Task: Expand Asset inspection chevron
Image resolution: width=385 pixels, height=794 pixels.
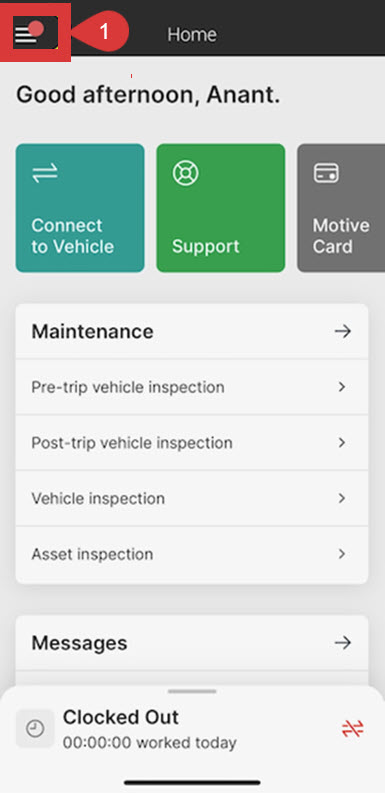Action: tap(342, 554)
